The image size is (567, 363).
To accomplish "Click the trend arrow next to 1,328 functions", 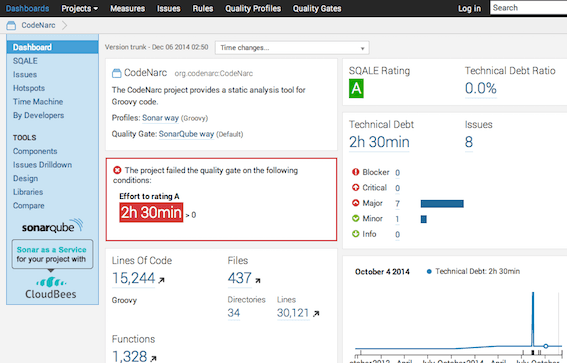I will tap(153, 358).
